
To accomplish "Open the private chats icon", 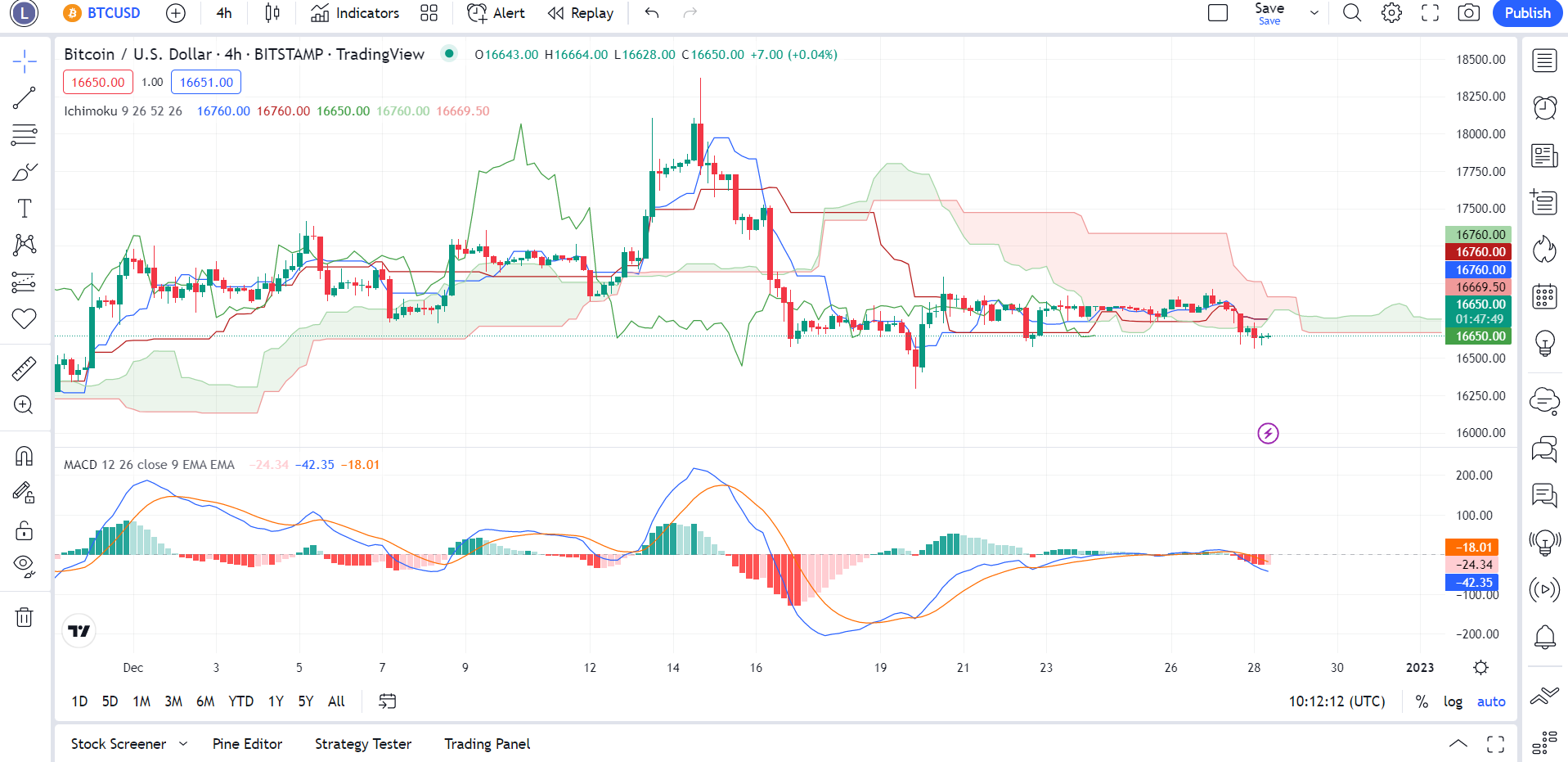I will 1544,448.
